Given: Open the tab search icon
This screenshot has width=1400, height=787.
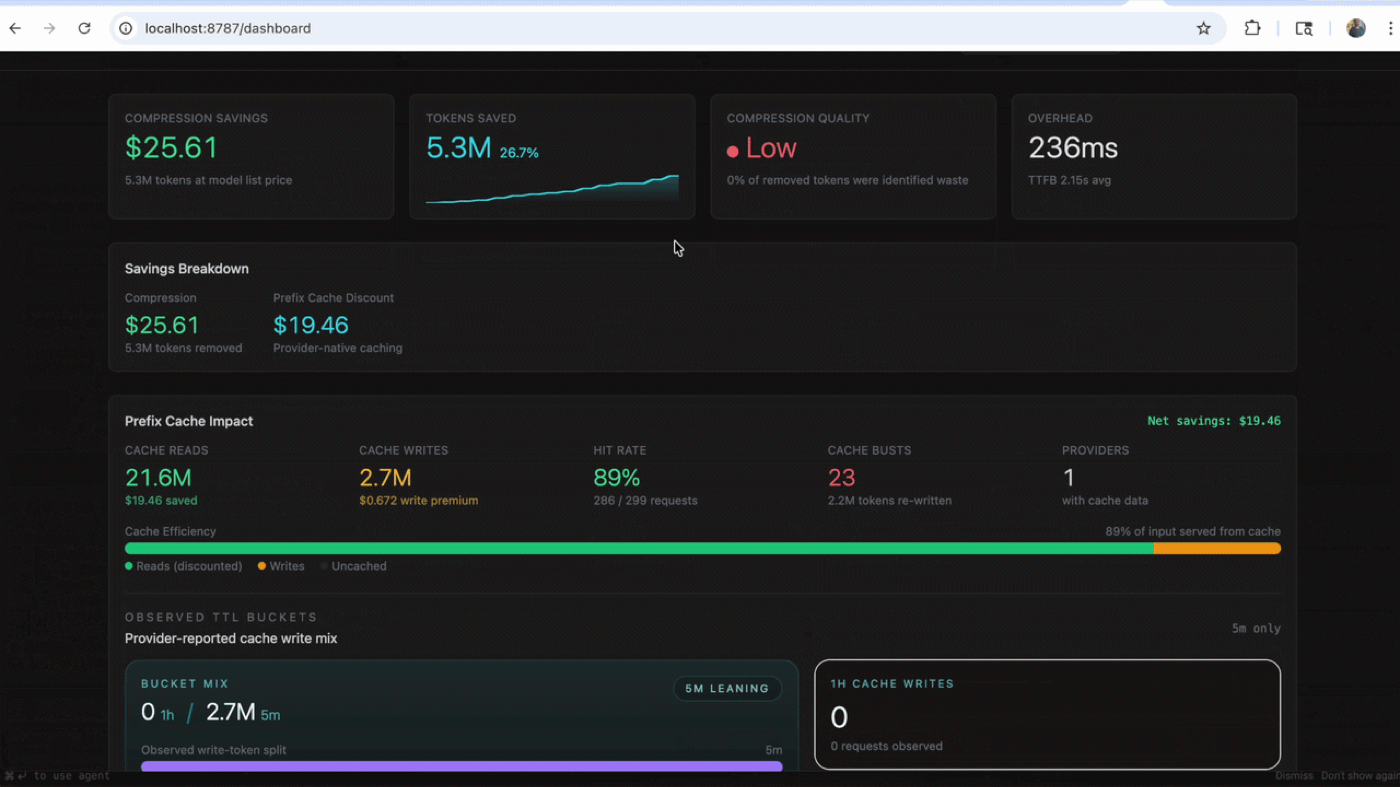Looking at the screenshot, I should (1304, 28).
